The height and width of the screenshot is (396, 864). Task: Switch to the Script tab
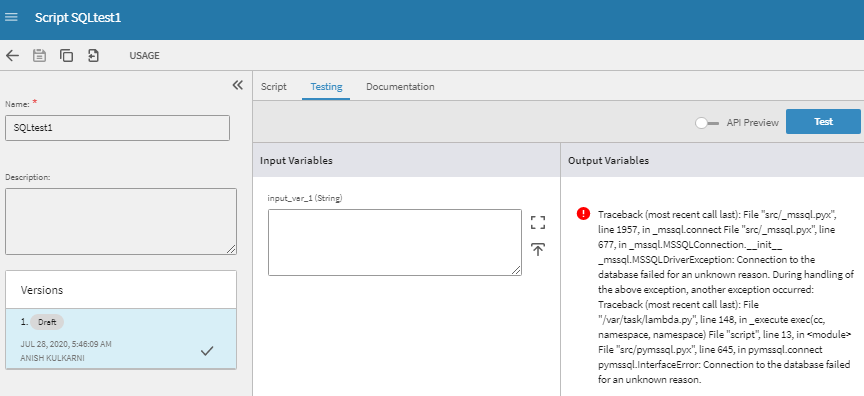274,86
